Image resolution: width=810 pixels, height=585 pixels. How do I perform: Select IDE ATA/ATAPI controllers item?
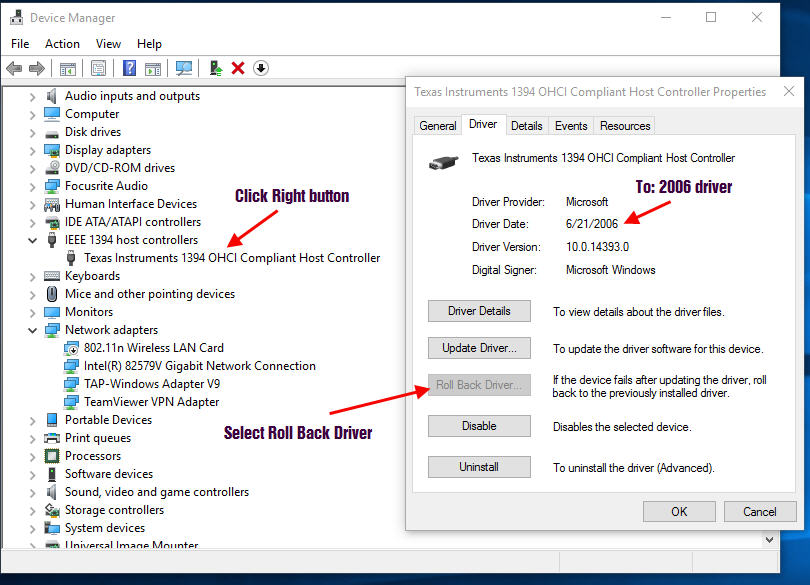click(x=133, y=222)
